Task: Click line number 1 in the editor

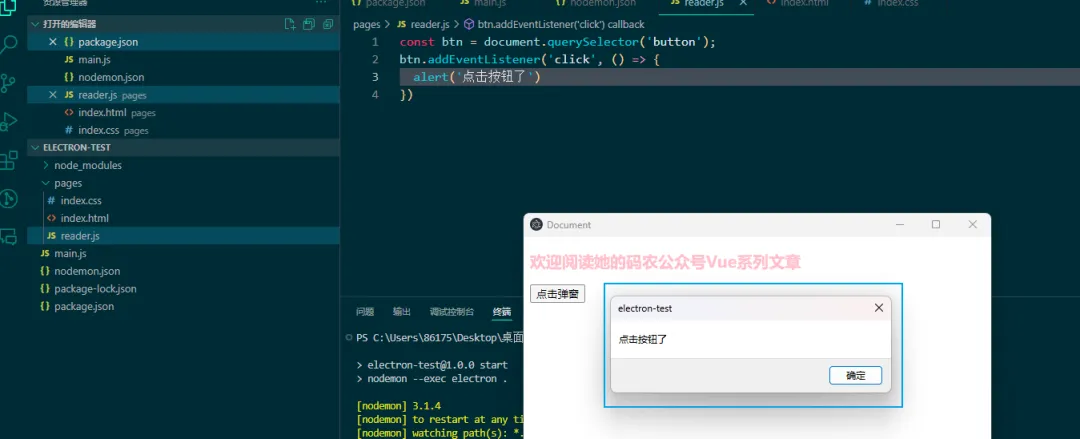Action: pyautogui.click(x=375, y=42)
